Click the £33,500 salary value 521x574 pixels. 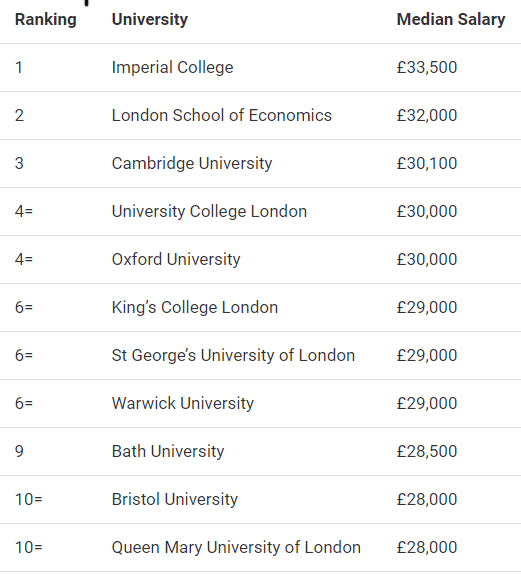pos(427,67)
